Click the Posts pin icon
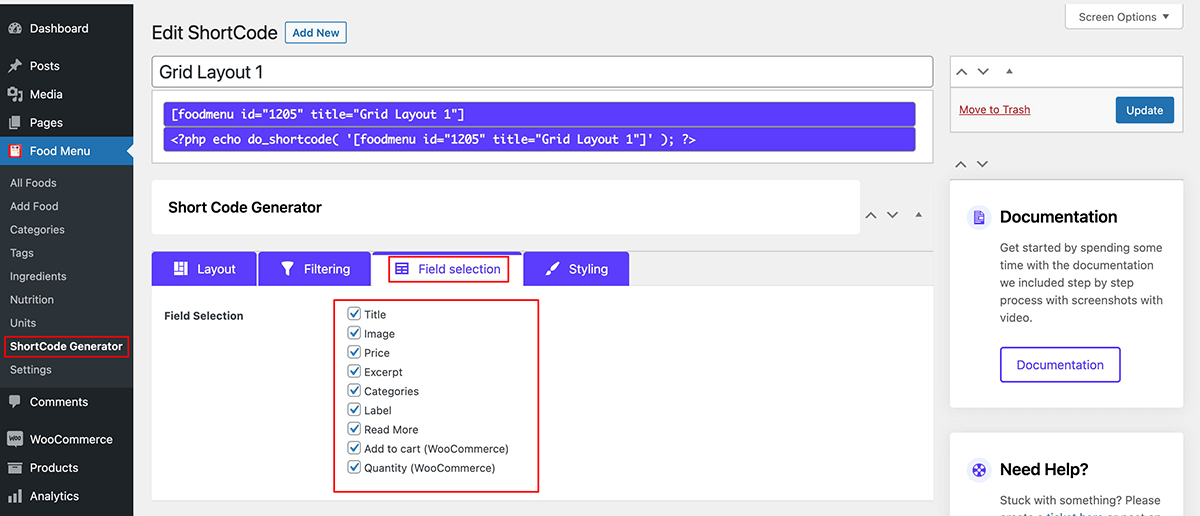The width and height of the screenshot is (1200, 516). [x=15, y=66]
